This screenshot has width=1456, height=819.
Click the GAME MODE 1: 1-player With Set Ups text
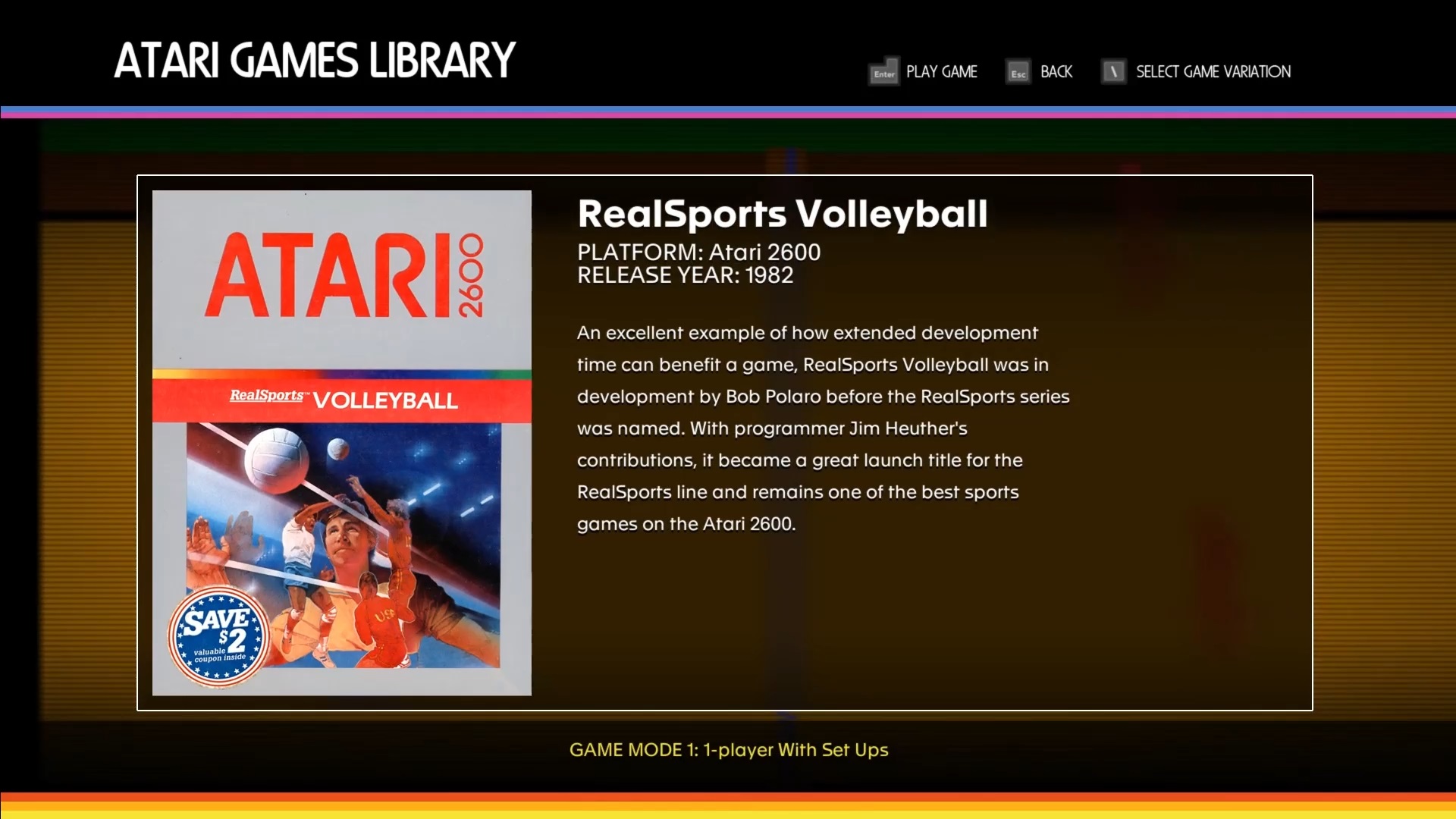(729, 750)
